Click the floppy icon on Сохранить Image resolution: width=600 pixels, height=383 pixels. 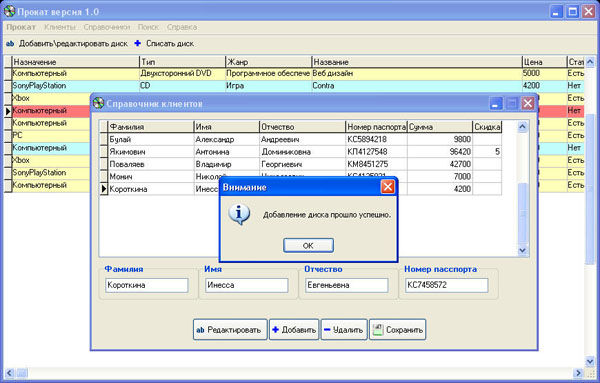[x=378, y=330]
